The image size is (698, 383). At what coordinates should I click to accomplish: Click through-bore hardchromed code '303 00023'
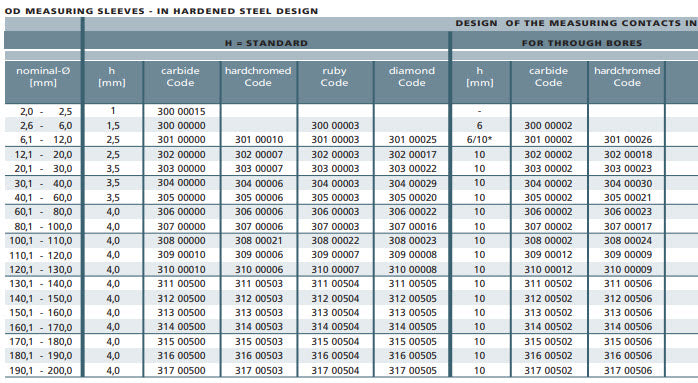point(628,169)
